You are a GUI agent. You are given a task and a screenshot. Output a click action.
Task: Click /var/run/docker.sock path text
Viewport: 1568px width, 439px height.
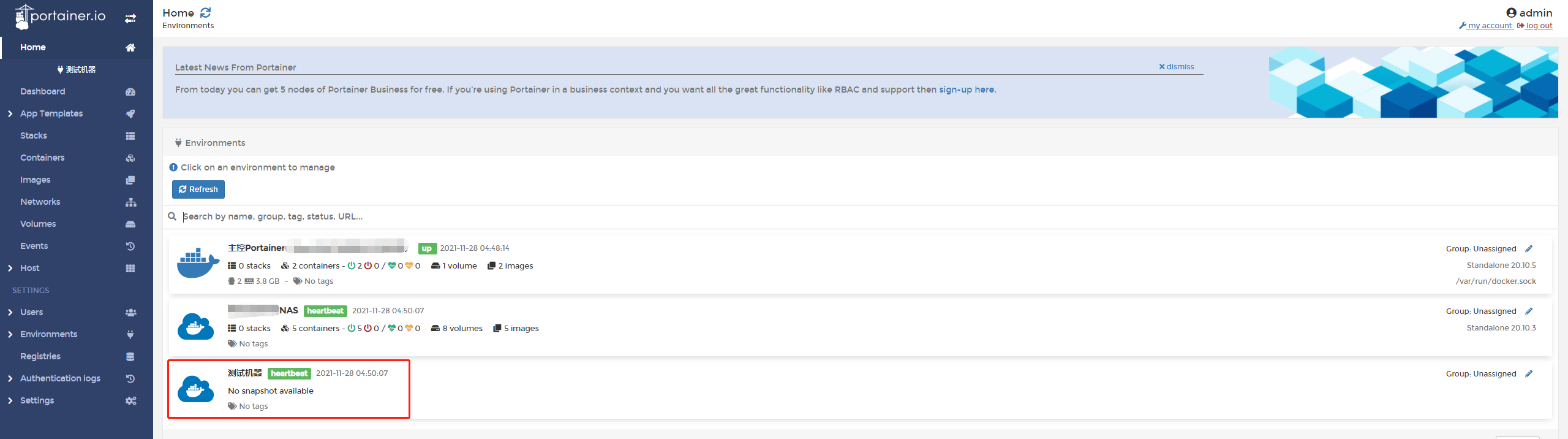pyautogui.click(x=1496, y=281)
